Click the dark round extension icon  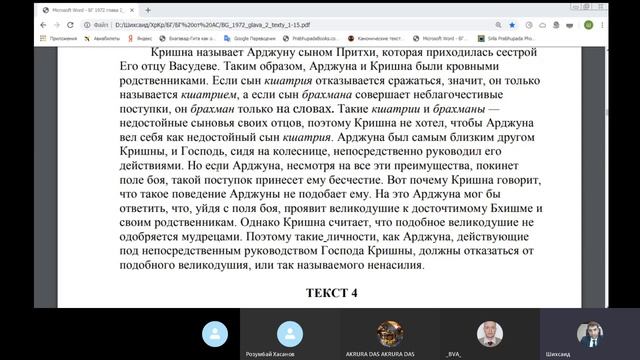coord(556,25)
